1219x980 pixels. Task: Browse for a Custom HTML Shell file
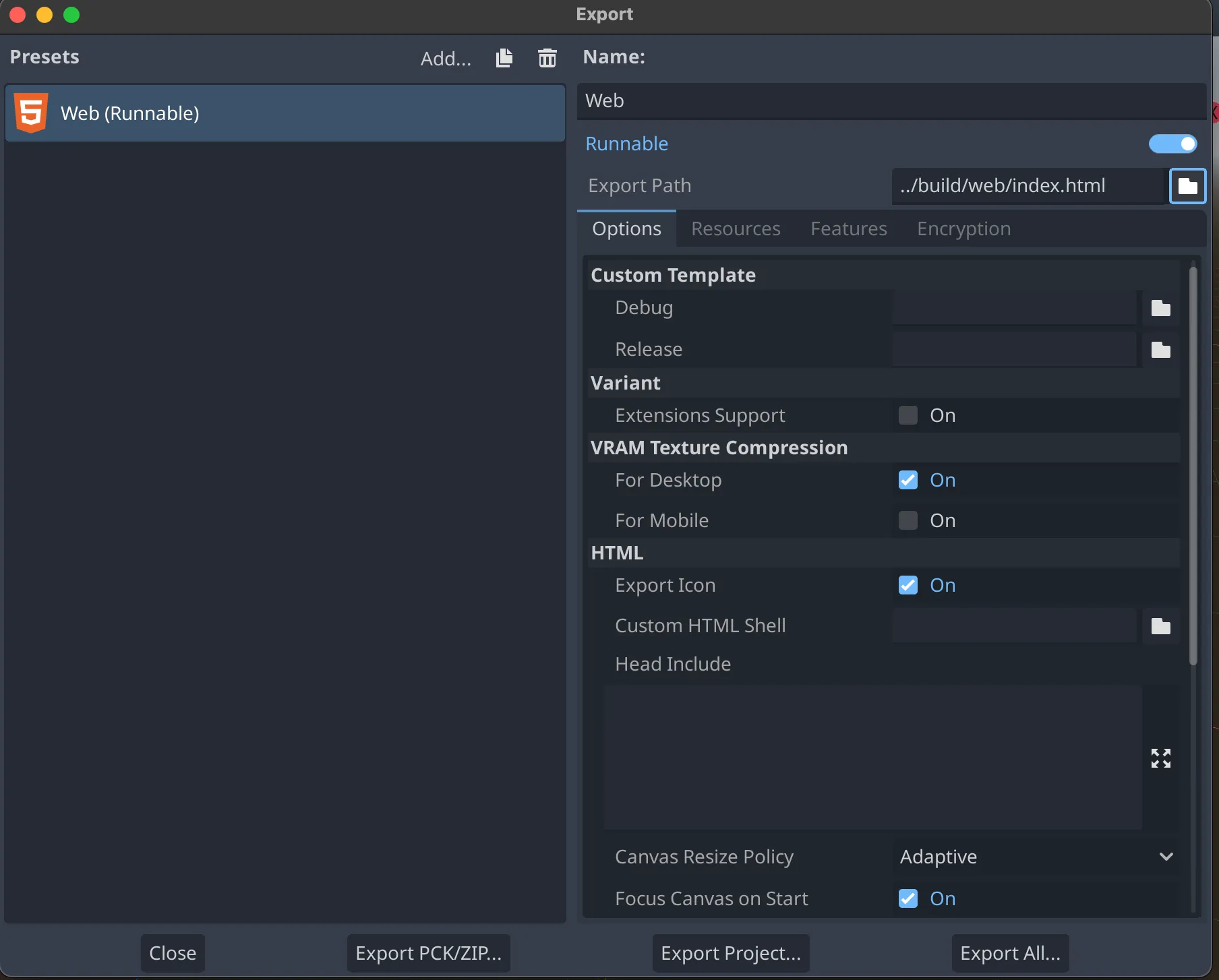coord(1161,625)
